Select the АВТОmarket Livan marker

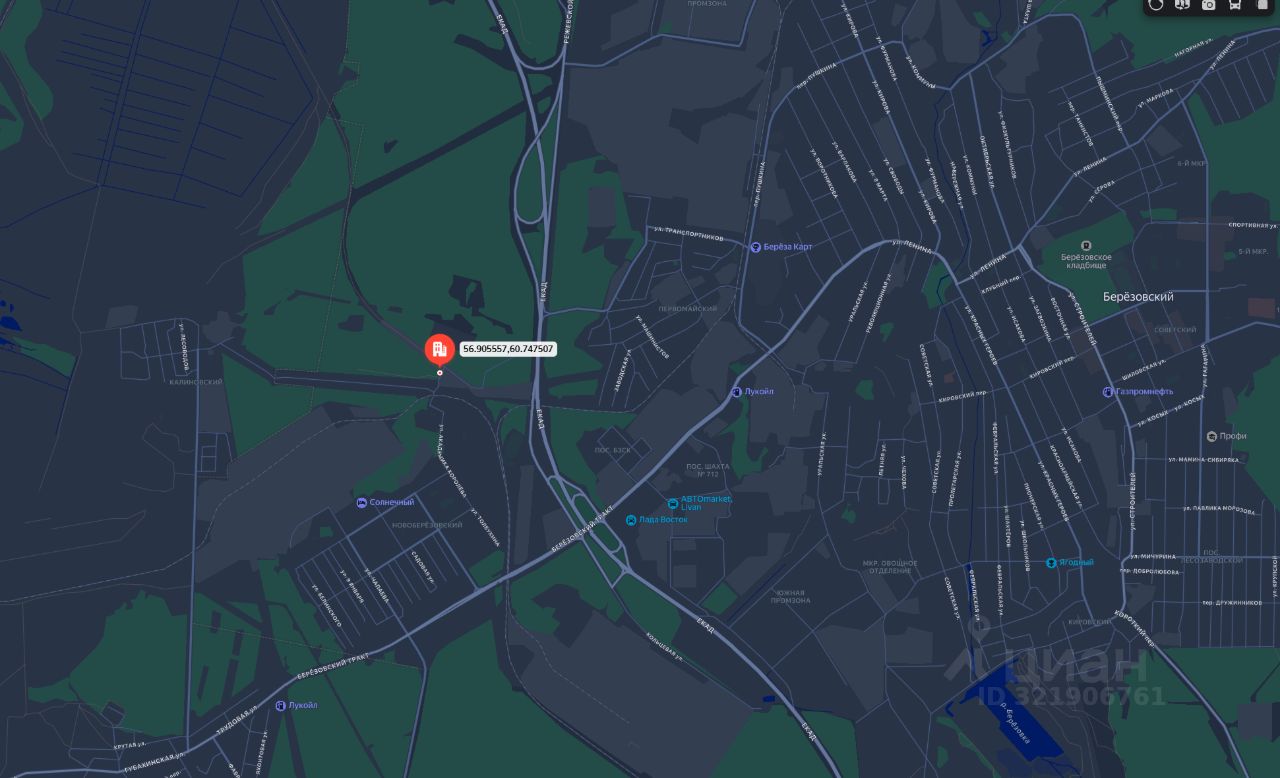coord(700,503)
